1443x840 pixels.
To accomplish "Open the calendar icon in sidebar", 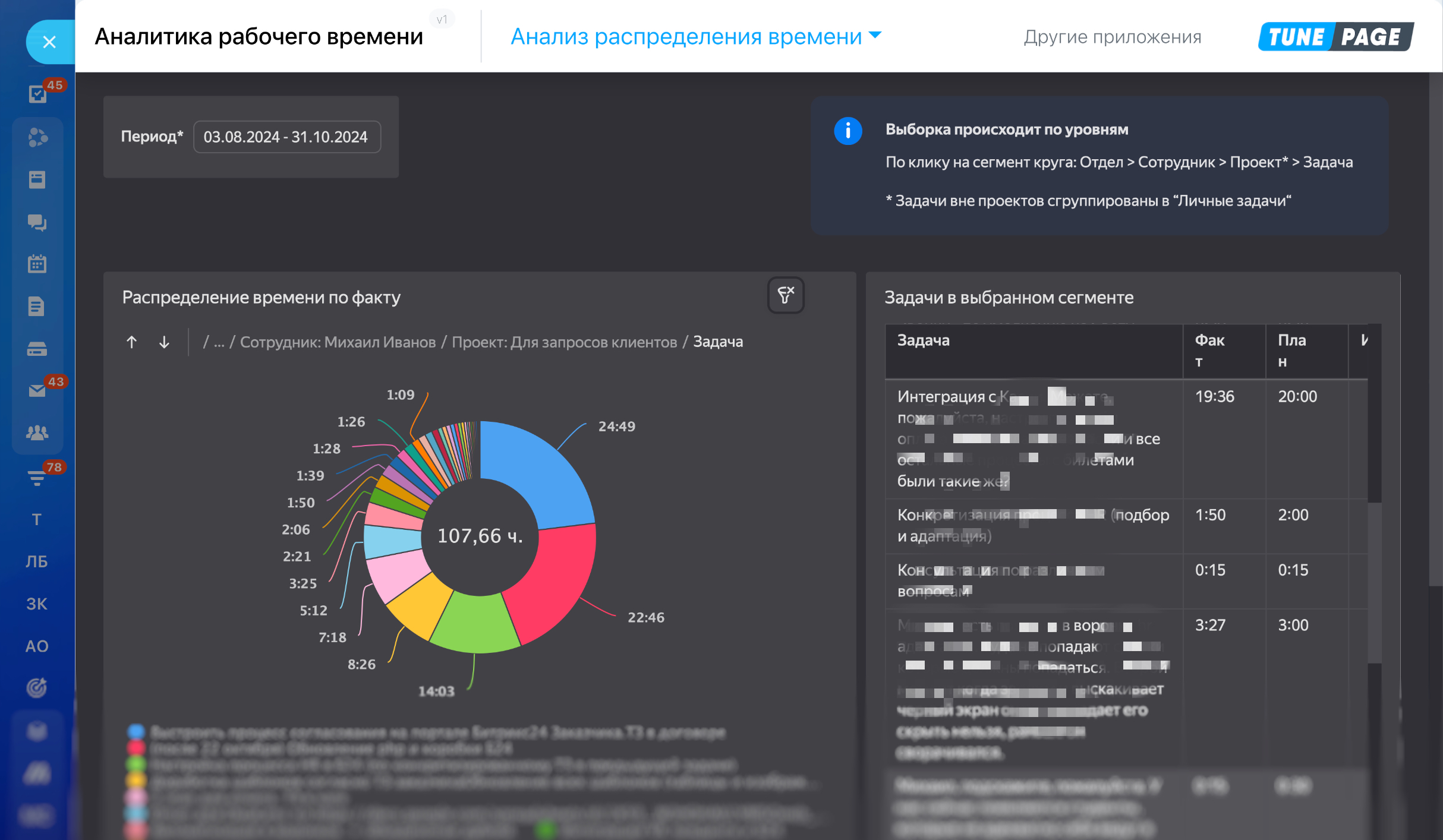I will click(37, 264).
